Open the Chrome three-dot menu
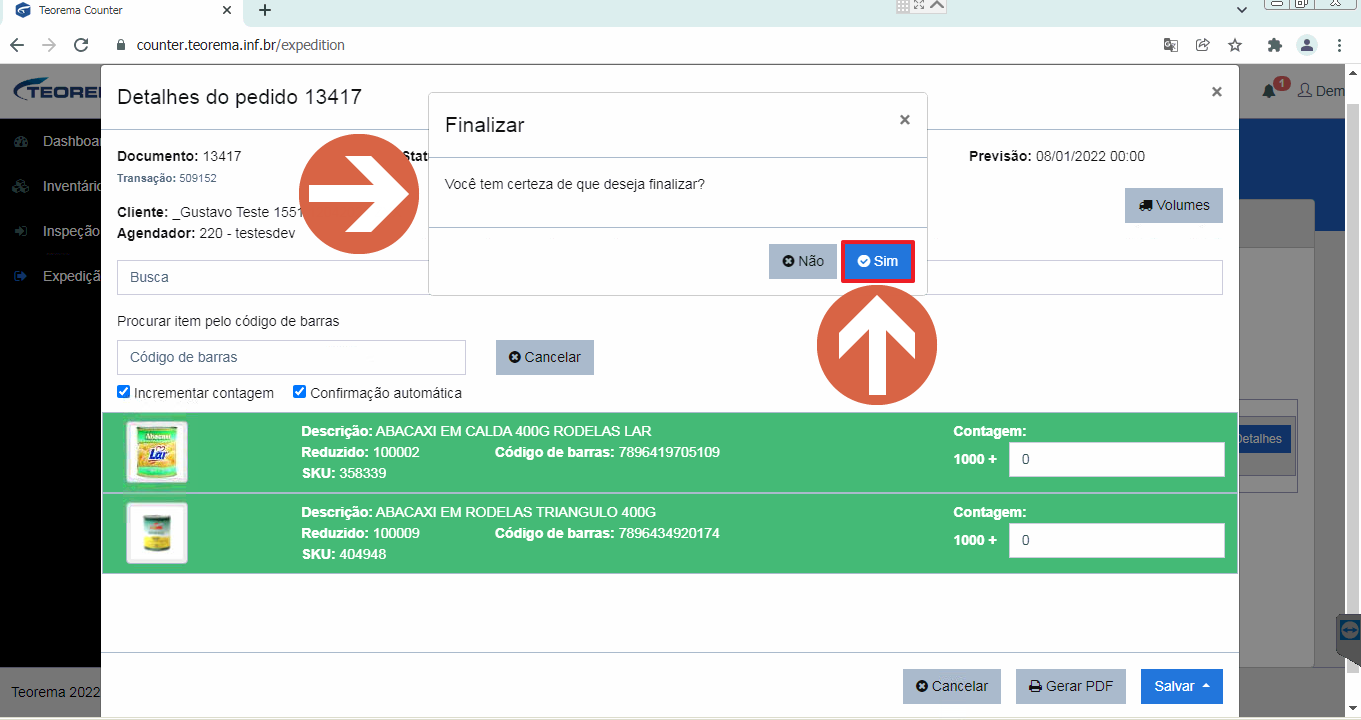The height and width of the screenshot is (720, 1361). point(1339,45)
